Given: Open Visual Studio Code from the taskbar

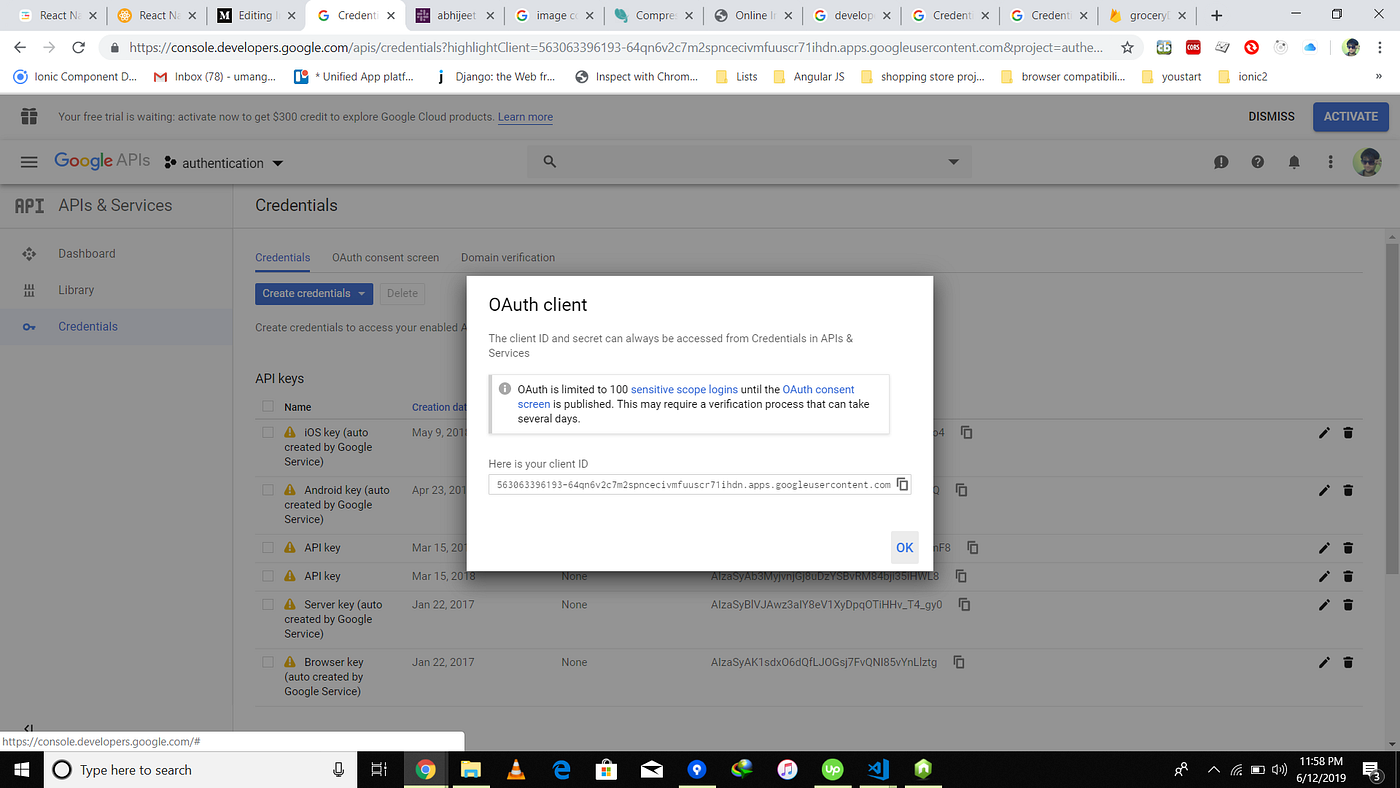Looking at the screenshot, I should click(x=877, y=769).
